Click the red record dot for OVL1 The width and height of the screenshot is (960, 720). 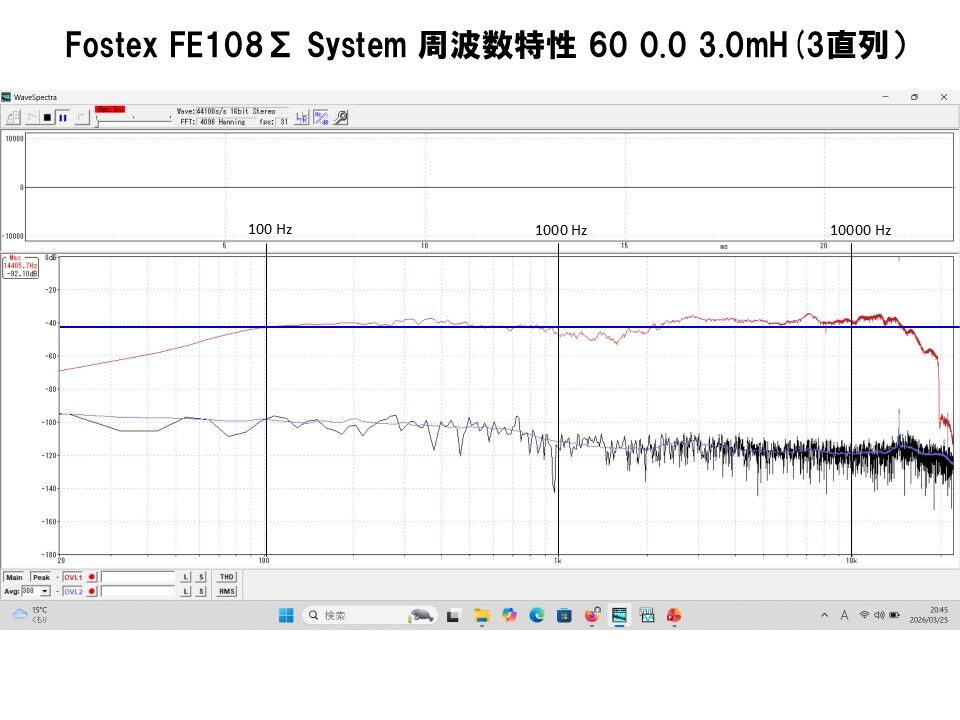point(92,577)
